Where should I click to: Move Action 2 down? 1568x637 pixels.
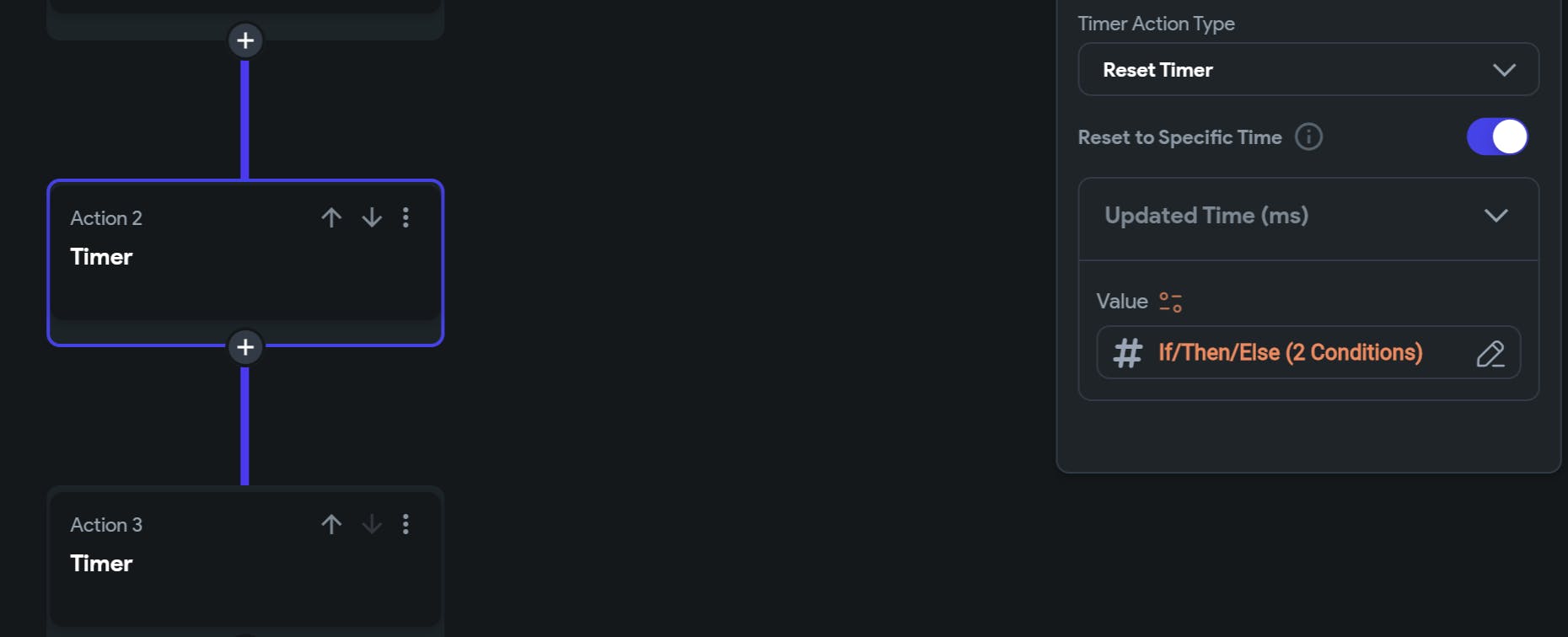372,218
